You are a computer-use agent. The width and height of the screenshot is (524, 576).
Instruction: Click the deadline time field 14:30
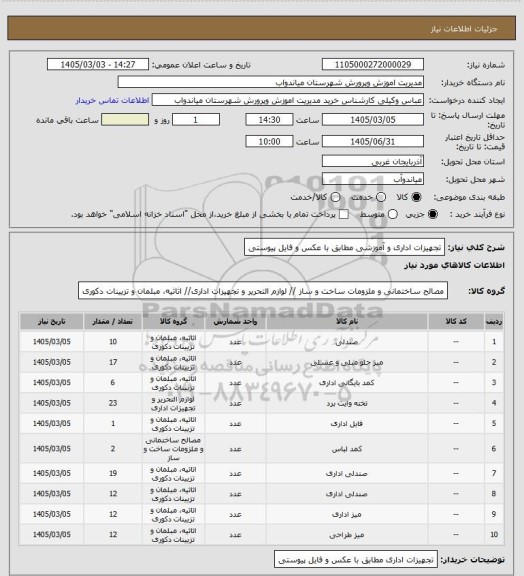(269, 120)
